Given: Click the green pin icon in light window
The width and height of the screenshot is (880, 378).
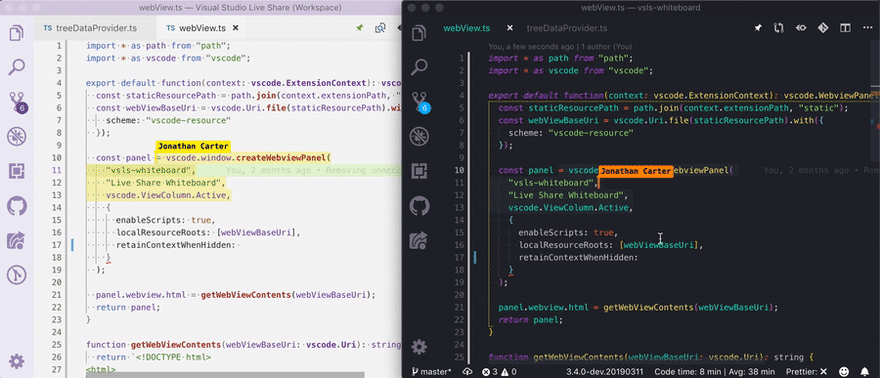Looking at the screenshot, I should (359, 28).
